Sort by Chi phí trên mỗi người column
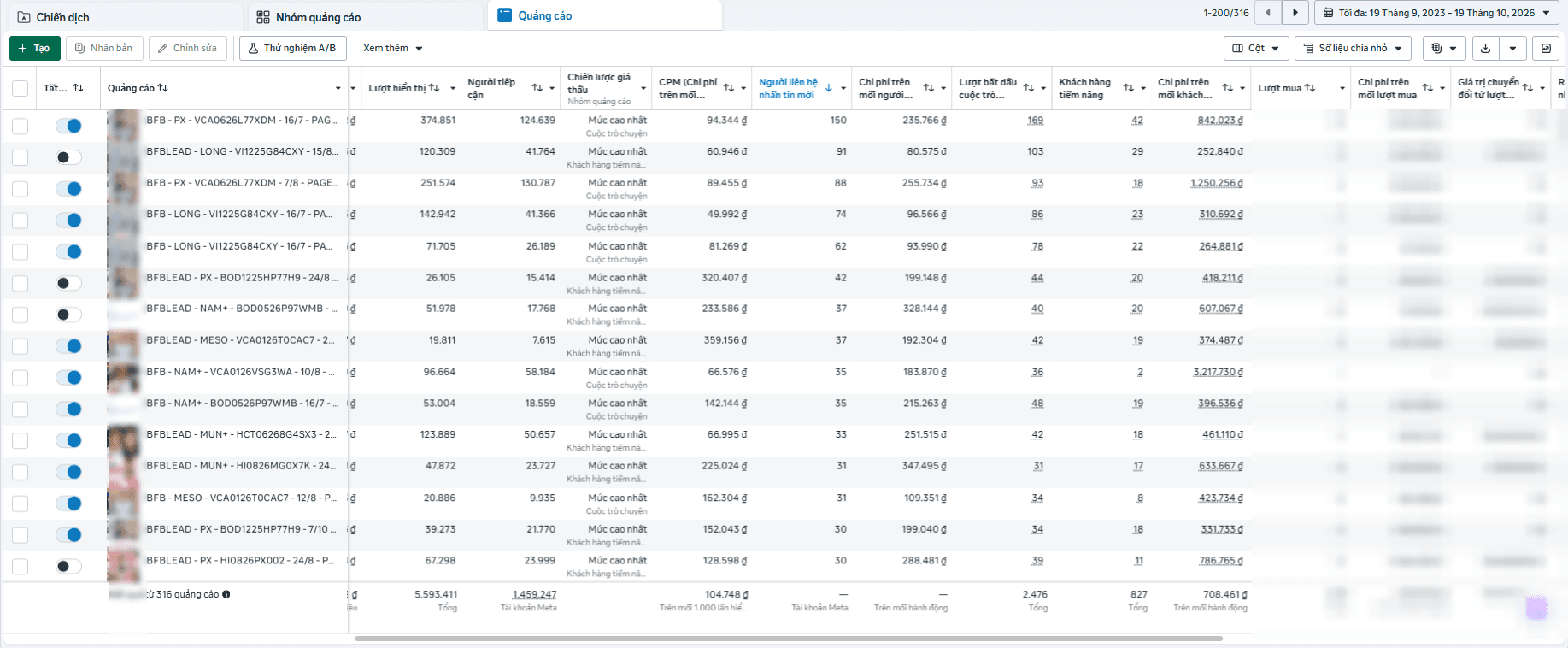 click(929, 88)
